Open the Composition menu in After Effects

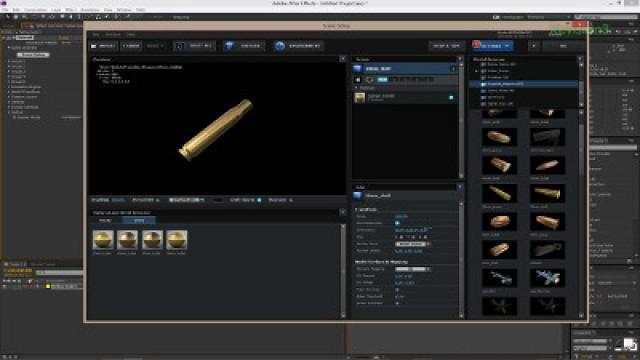[36, 9]
